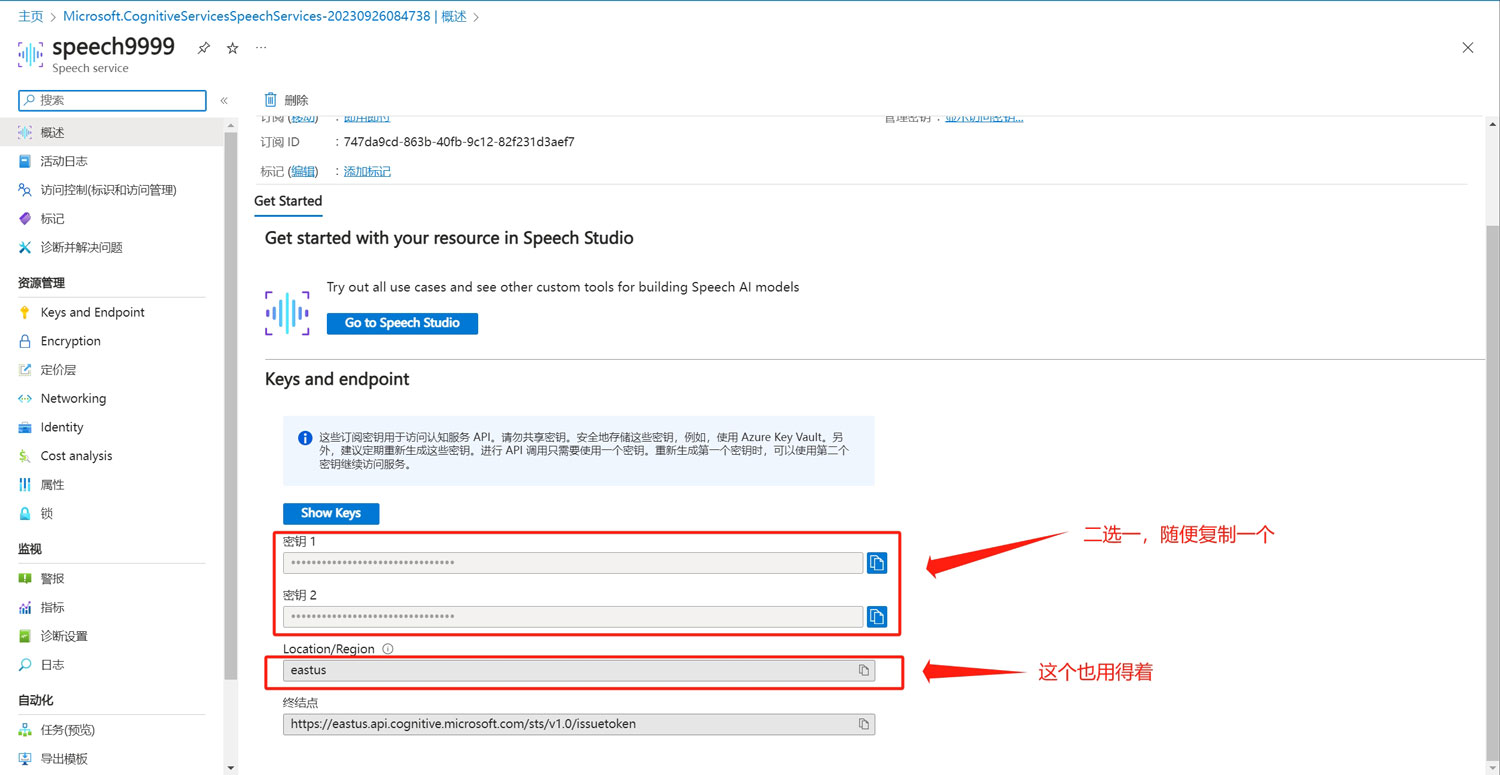Click the sidebar scrollbar up arrow
Image resolution: width=1500 pixels, height=775 pixels.
coord(231,126)
